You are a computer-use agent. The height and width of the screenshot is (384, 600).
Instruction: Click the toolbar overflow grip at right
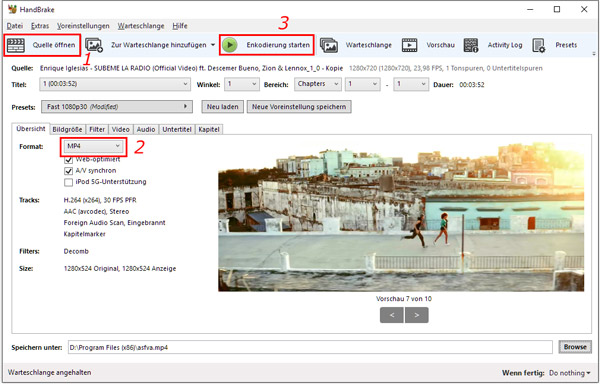(593, 53)
